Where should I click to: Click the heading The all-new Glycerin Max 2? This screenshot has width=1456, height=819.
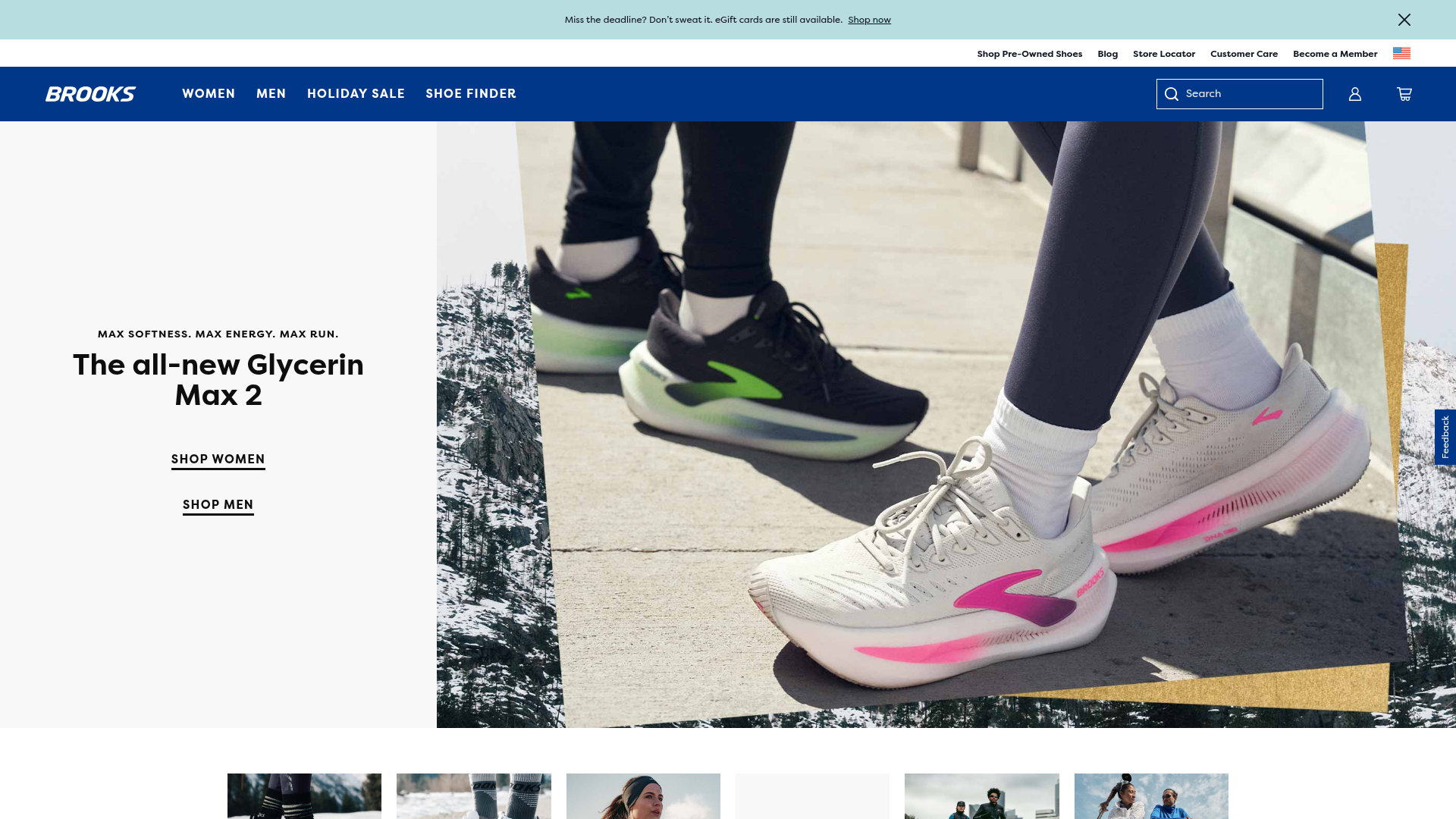tap(218, 380)
